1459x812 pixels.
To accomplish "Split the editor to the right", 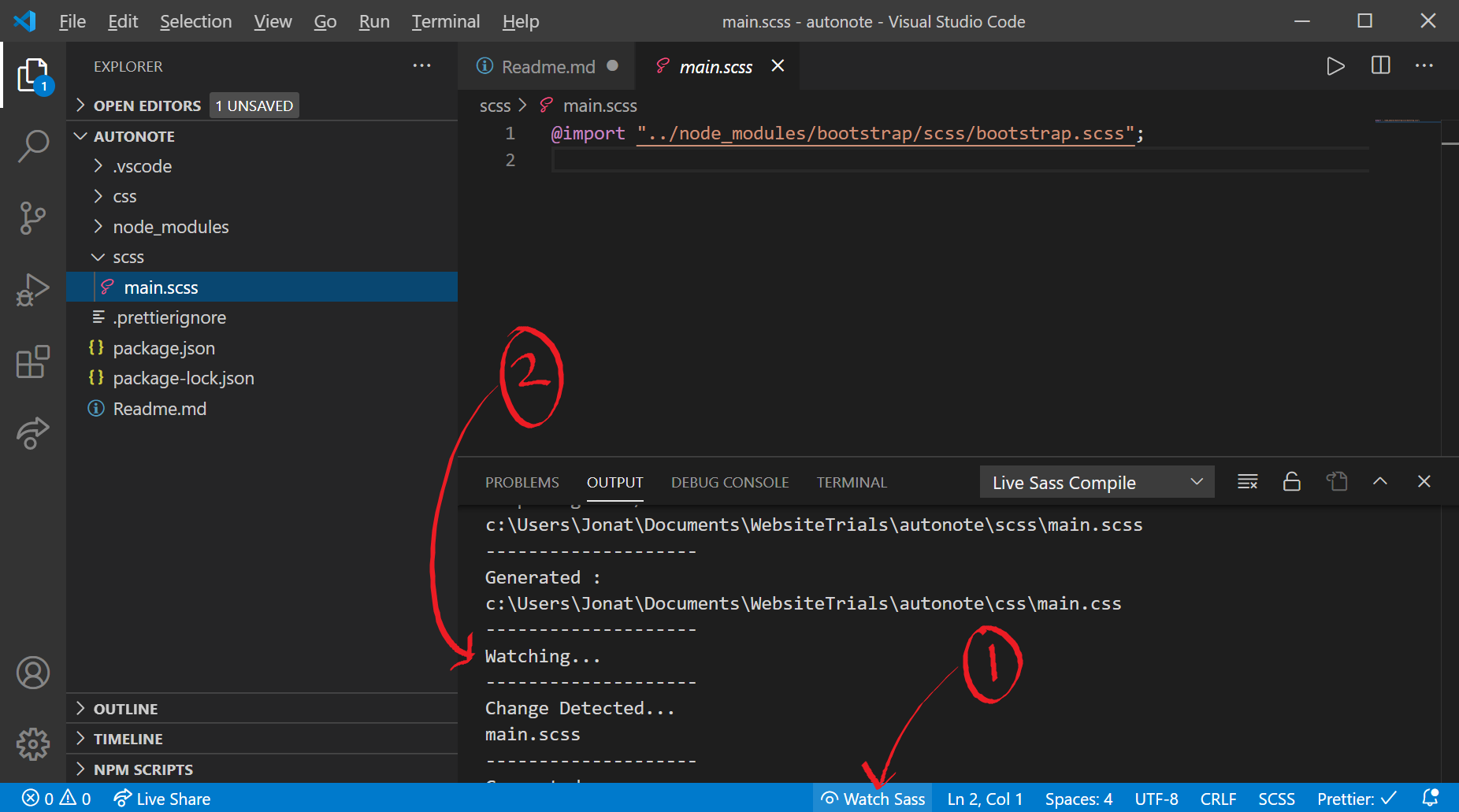I will (x=1380, y=66).
